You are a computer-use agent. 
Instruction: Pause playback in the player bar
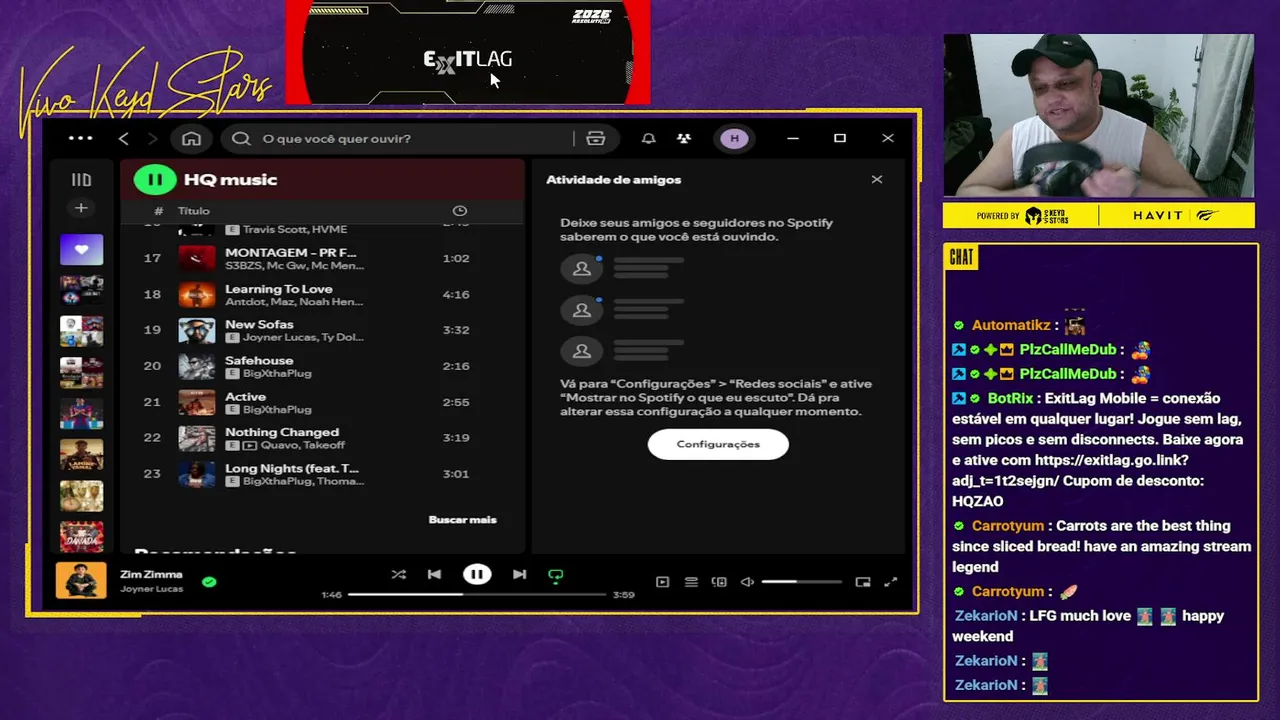(x=477, y=574)
